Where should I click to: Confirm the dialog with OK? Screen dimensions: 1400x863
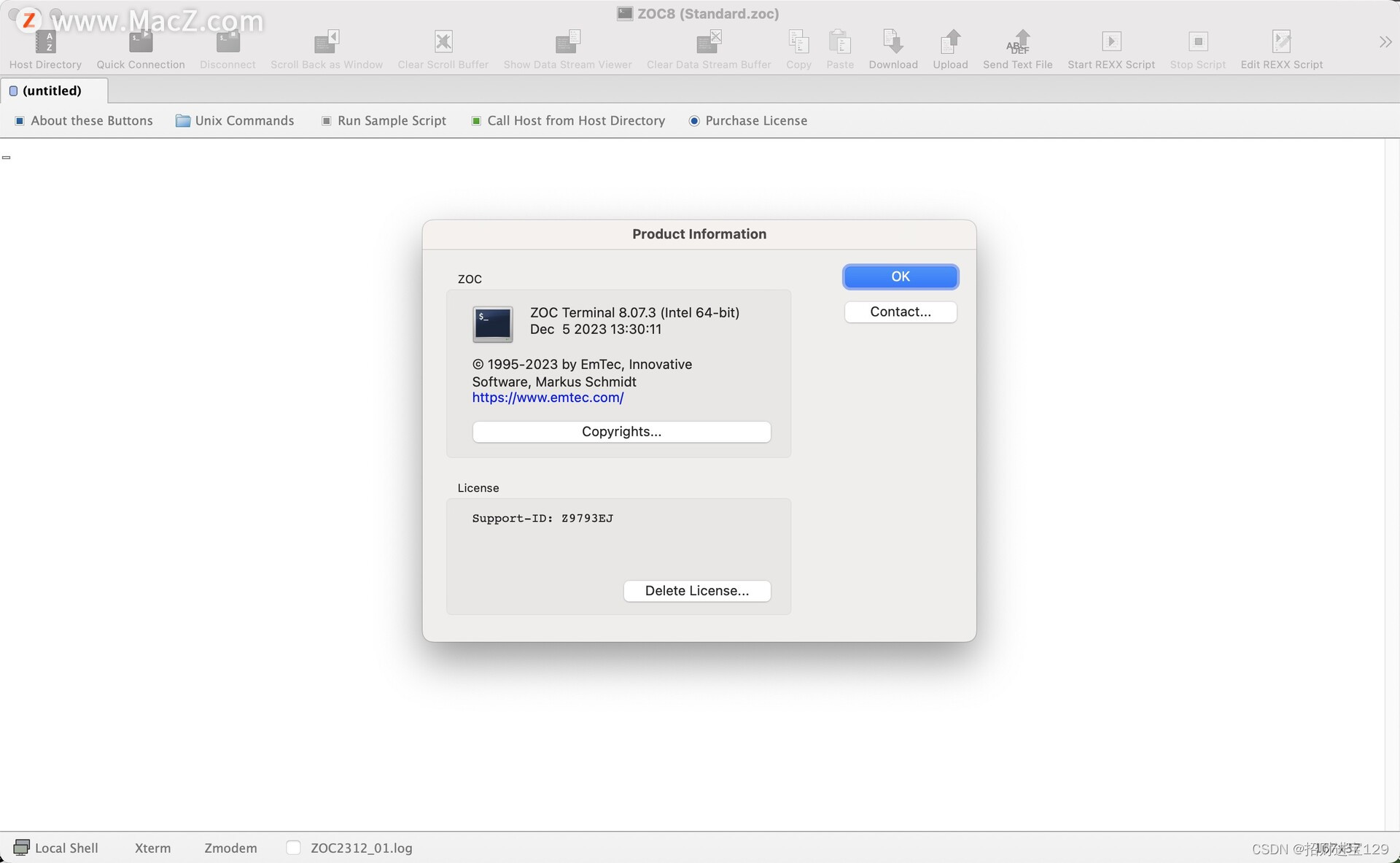coord(901,276)
